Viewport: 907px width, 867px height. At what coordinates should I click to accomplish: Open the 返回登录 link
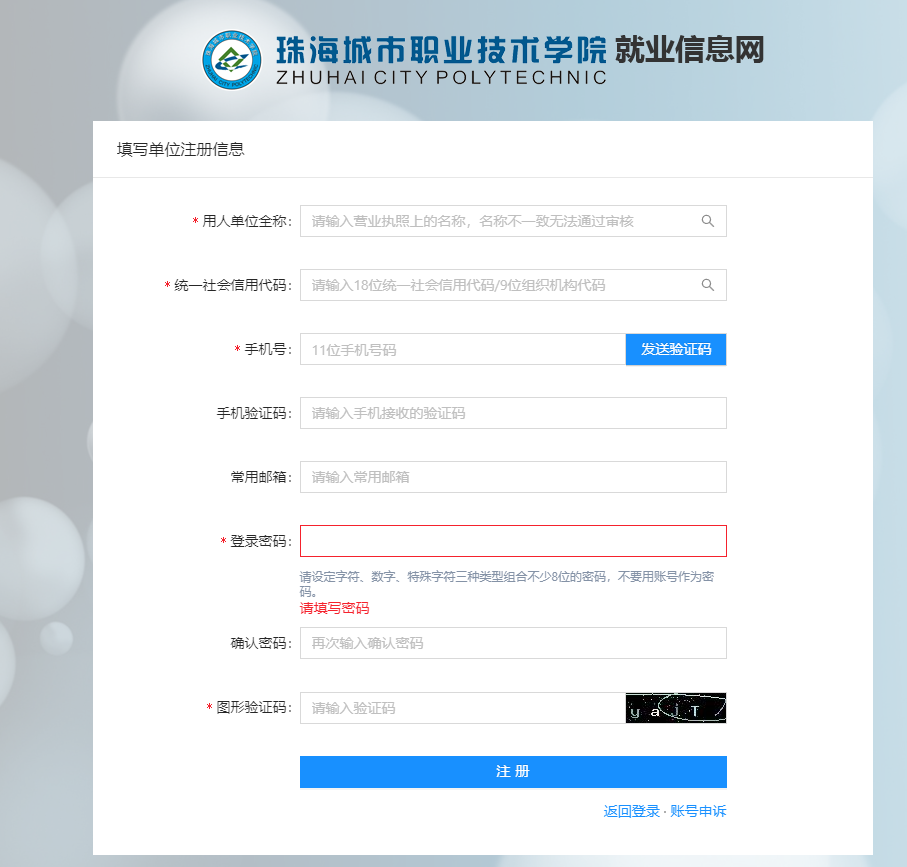pyautogui.click(x=631, y=811)
